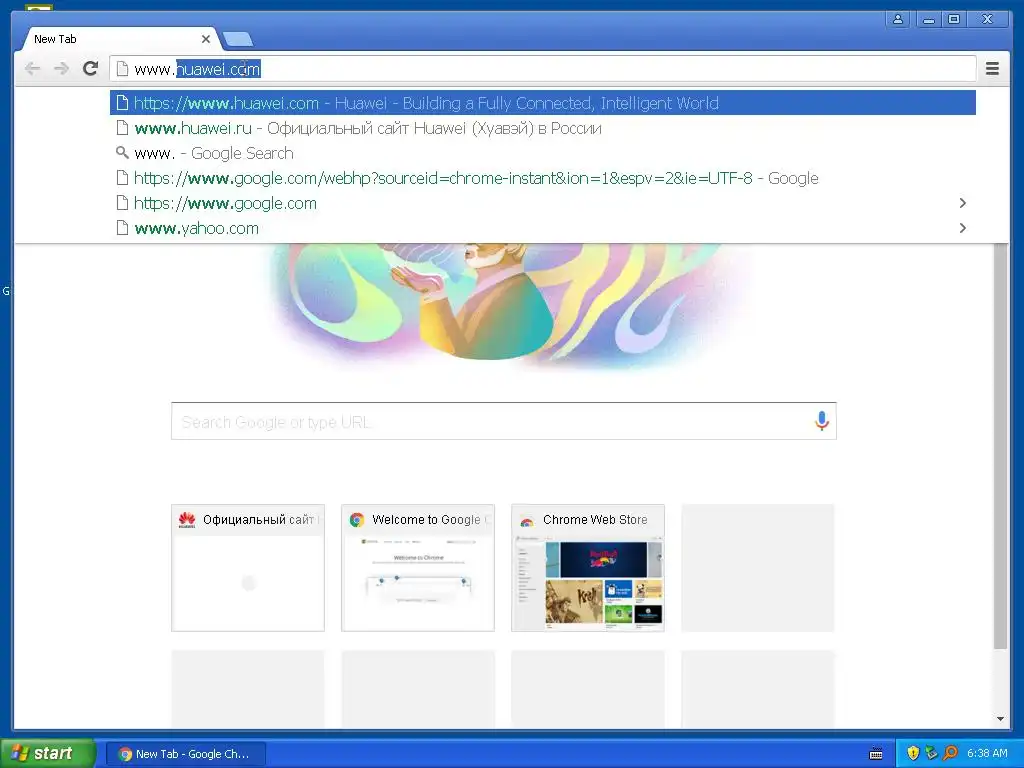Image resolution: width=1024 pixels, height=768 pixels.
Task: Select https://www.google.com suggestion
Action: [543, 203]
